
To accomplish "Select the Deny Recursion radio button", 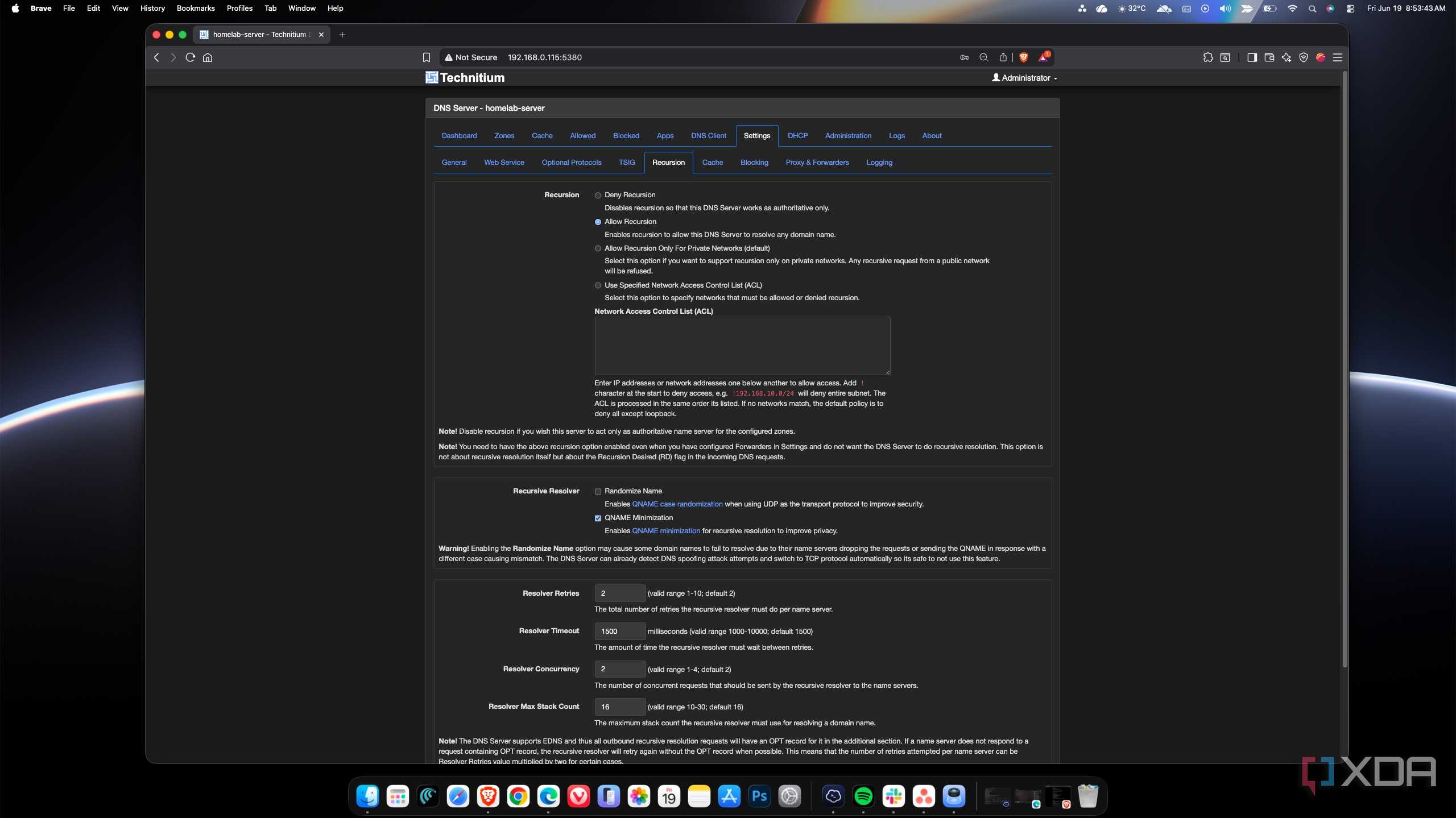I will pos(598,196).
